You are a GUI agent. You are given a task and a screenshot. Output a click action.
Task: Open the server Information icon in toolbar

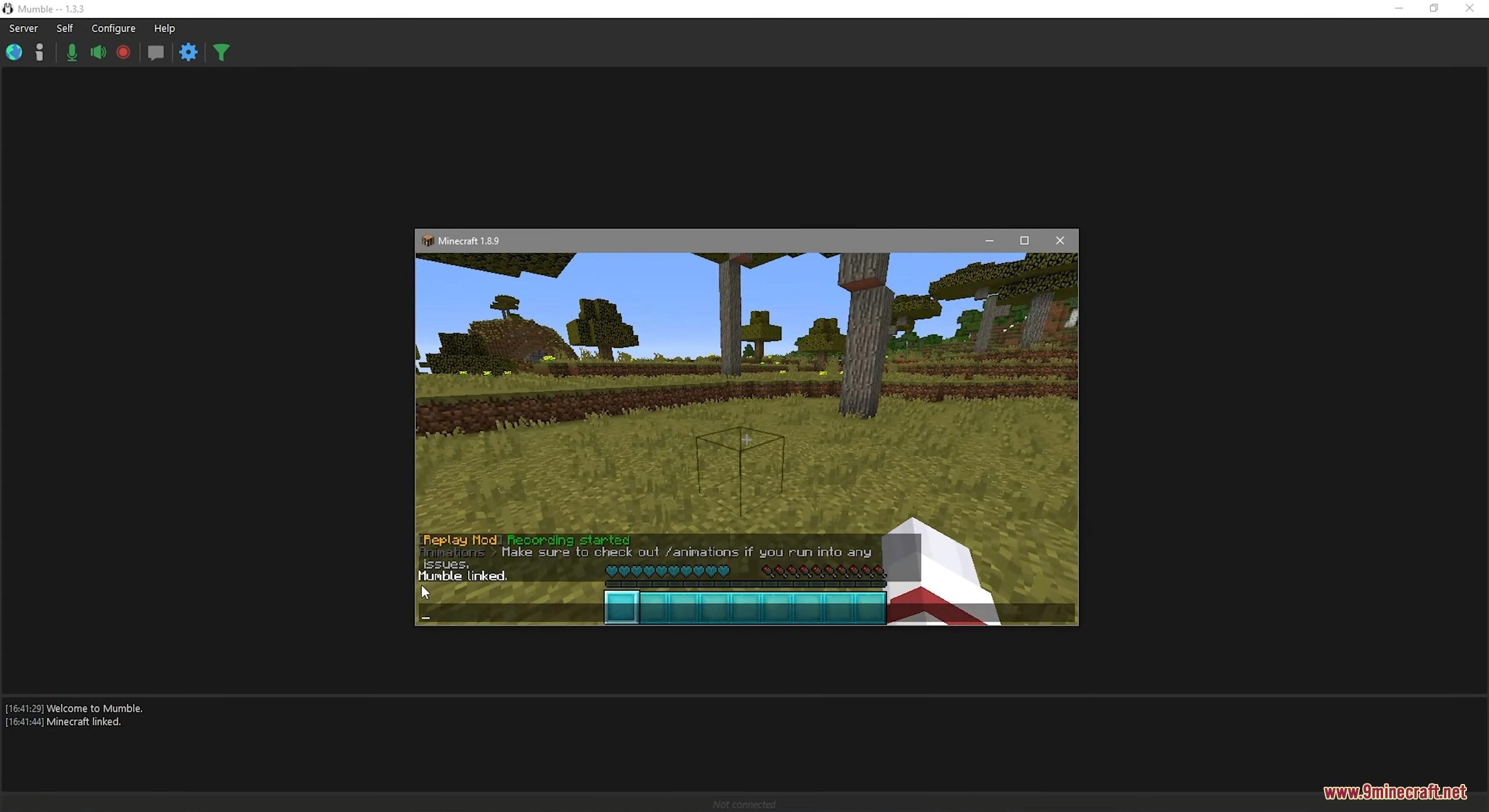[40, 52]
